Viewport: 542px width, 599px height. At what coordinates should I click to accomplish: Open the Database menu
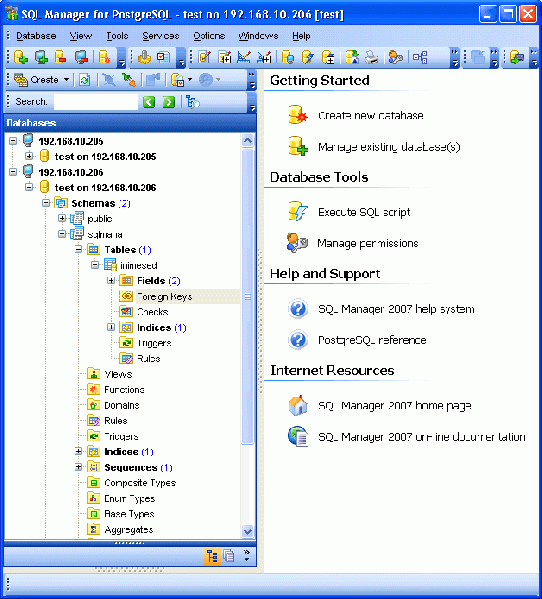point(36,36)
